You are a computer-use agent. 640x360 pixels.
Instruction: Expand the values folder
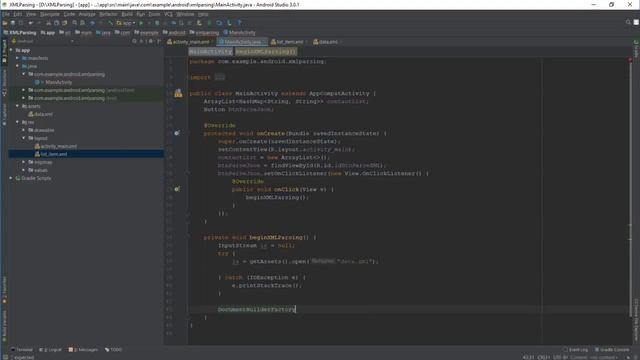click(24, 170)
